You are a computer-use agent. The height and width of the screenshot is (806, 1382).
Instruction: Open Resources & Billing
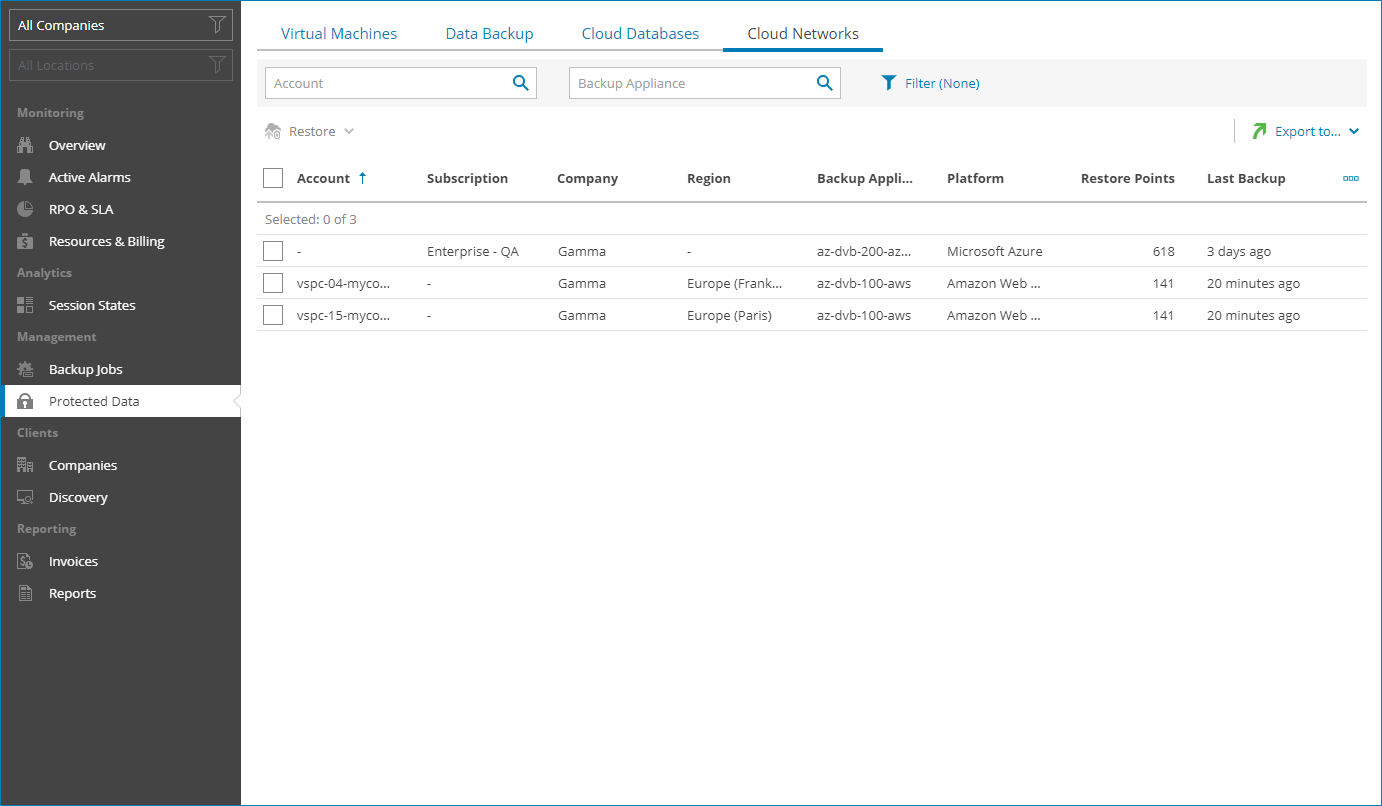(x=105, y=240)
